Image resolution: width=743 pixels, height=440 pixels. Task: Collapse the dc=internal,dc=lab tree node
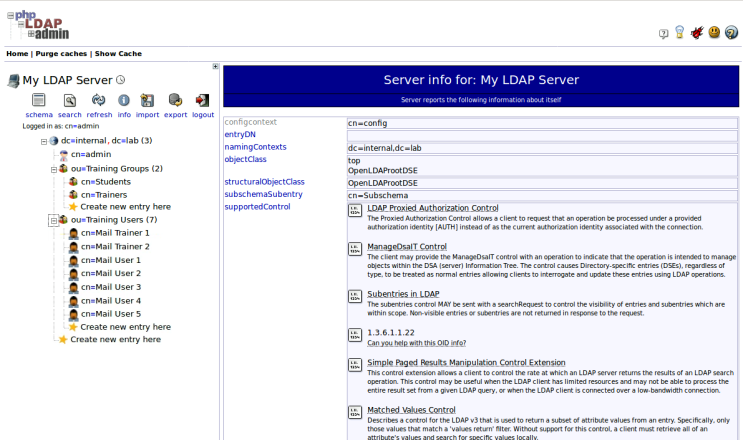44,141
